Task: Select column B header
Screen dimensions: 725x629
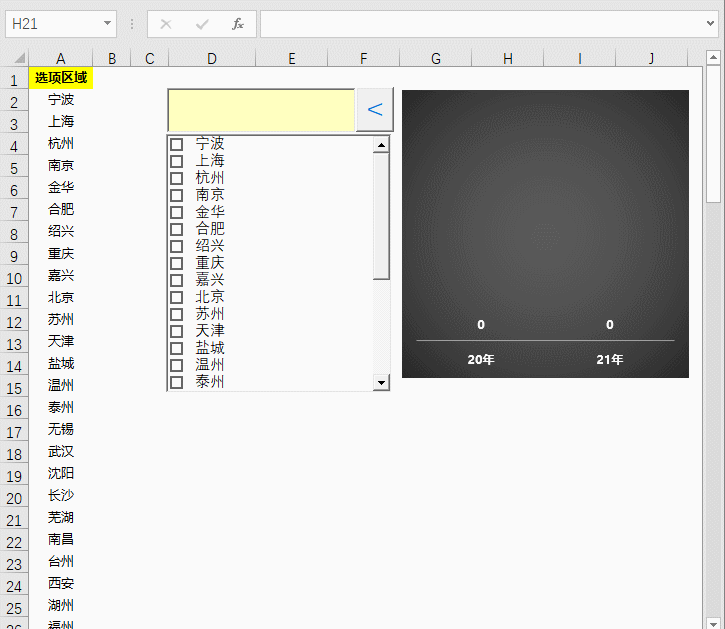Action: [x=112, y=58]
